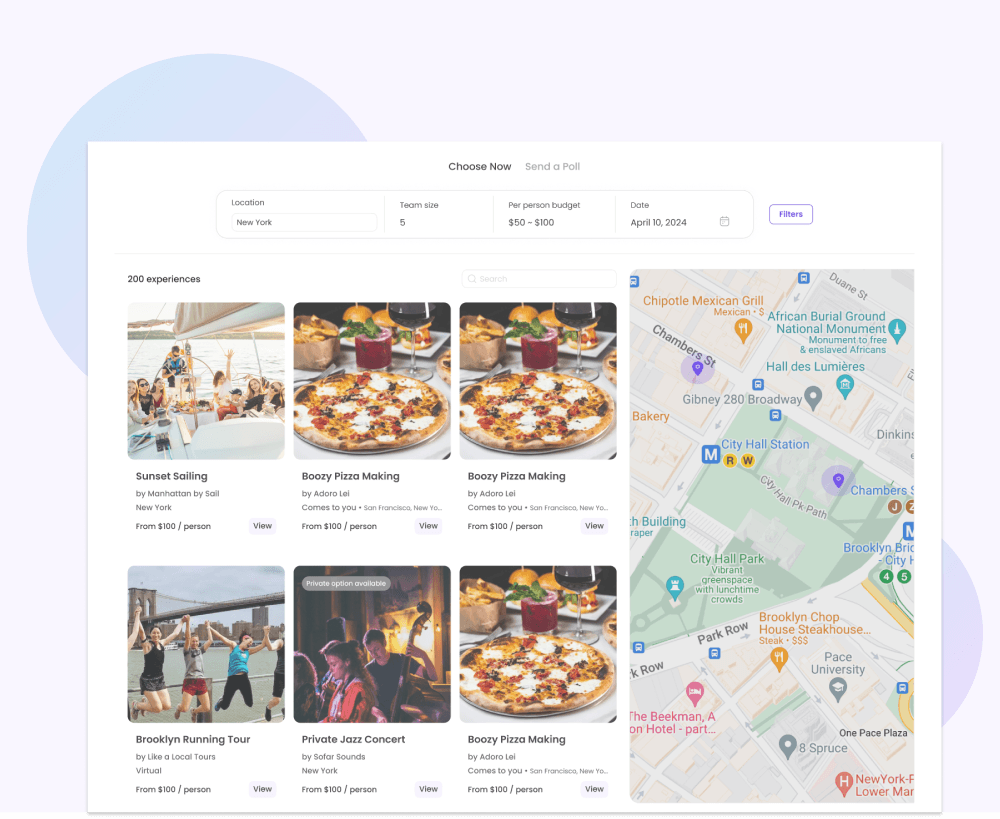Screen dimensions: 1000x819
Task: Select the Chipotle Mexican Grill restaurant pin
Action: (x=743, y=330)
